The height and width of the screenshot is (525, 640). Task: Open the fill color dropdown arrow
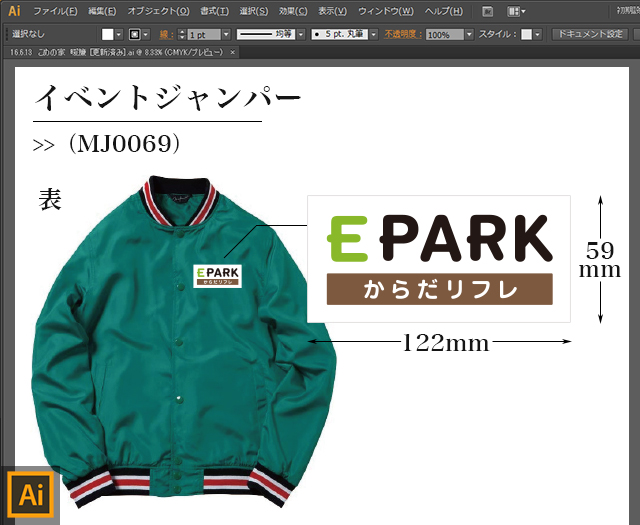tap(119, 34)
